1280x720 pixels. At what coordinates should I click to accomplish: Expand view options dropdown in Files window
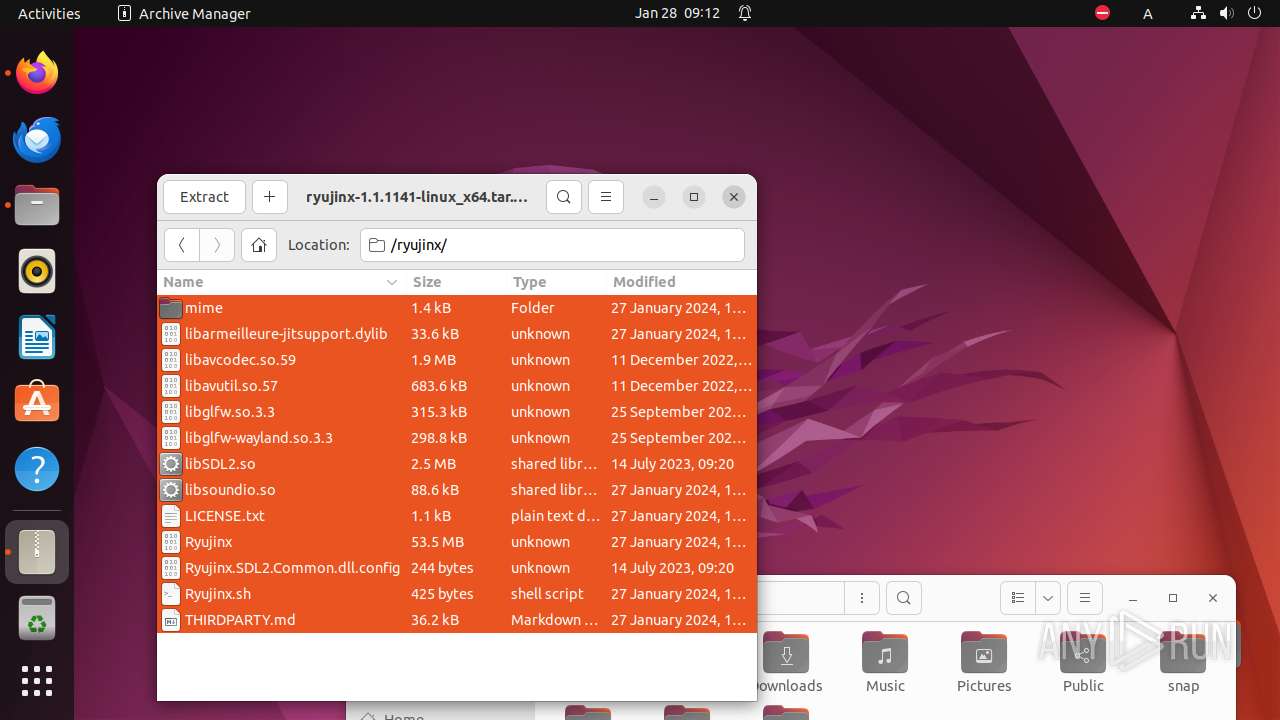[x=1048, y=598]
